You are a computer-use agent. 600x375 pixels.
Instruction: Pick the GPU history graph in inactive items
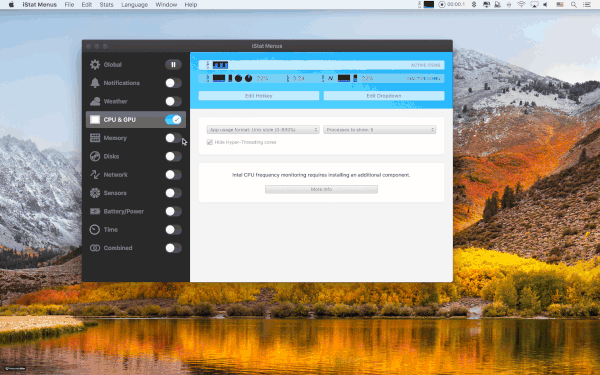coord(344,78)
